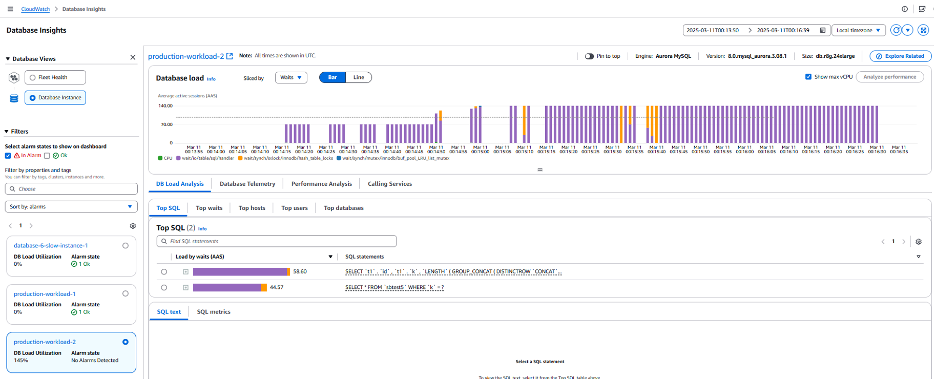Open the instance list settings gear in sidebar

[x=133, y=226]
